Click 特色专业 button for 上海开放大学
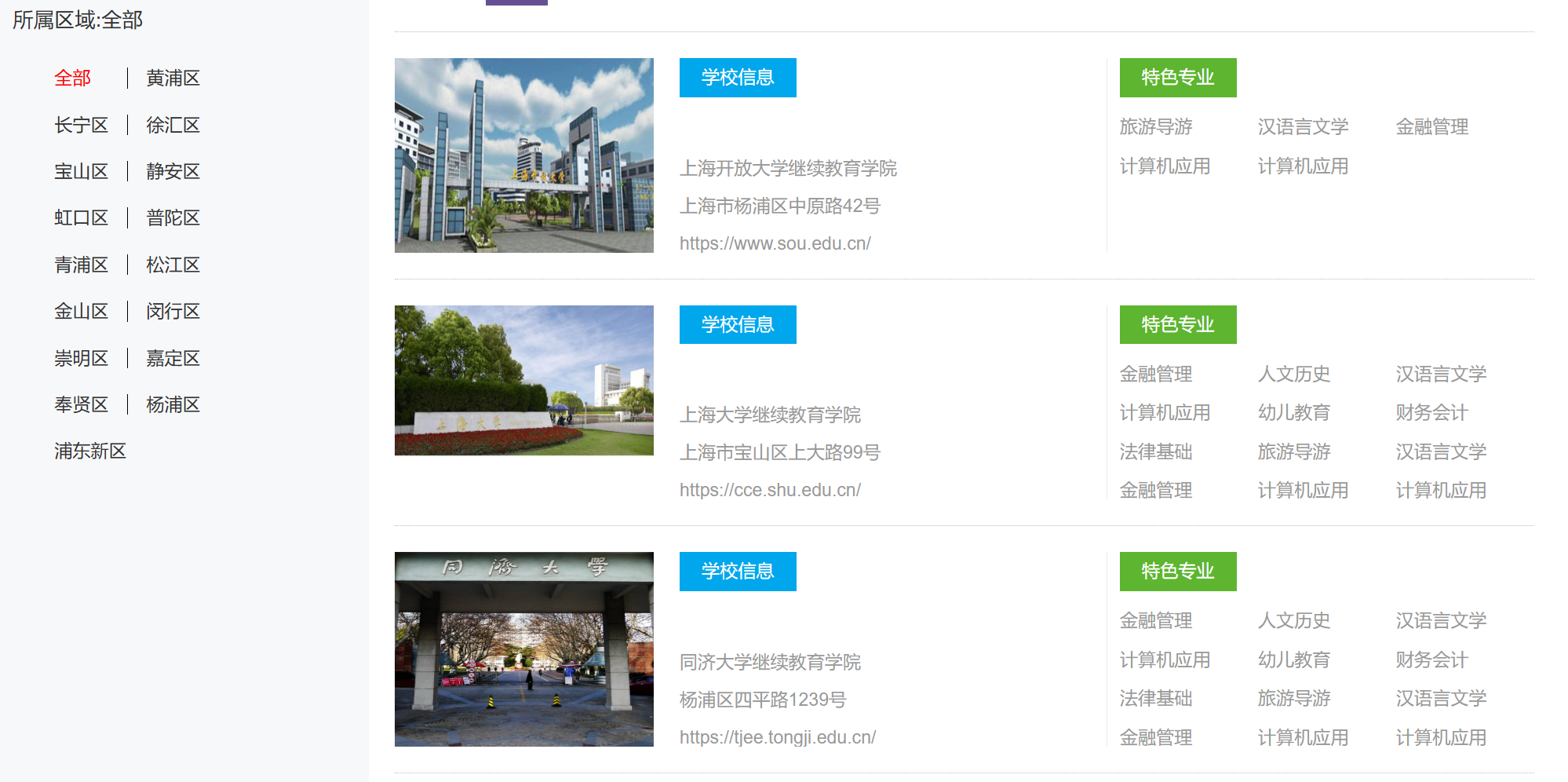The height and width of the screenshot is (782, 1568). (x=1177, y=78)
